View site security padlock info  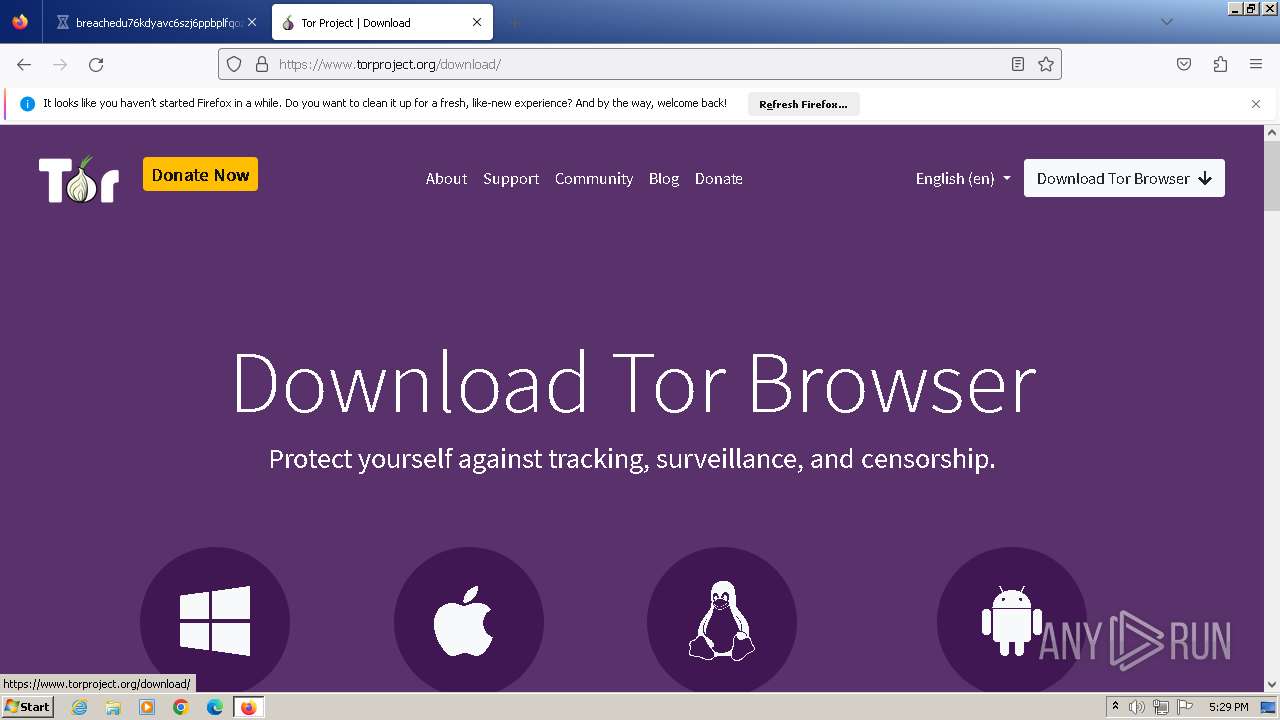(262, 64)
